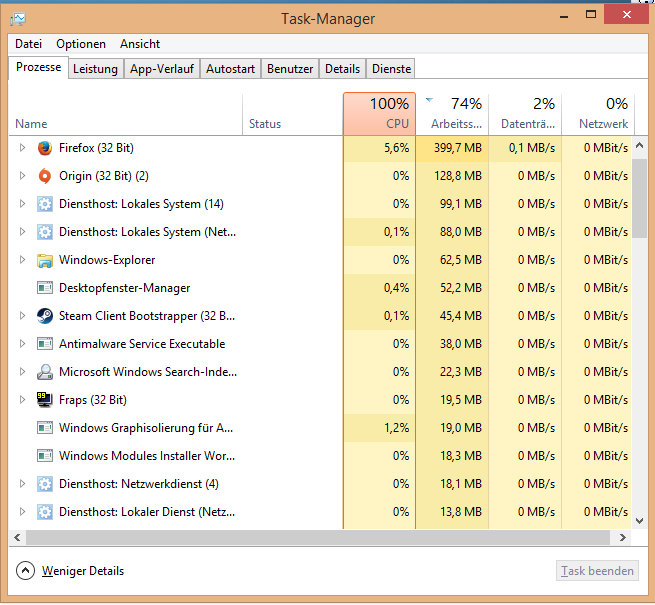The width and height of the screenshot is (655, 605).
Task: Sort by the Datenträger column header
Action: pos(525,114)
